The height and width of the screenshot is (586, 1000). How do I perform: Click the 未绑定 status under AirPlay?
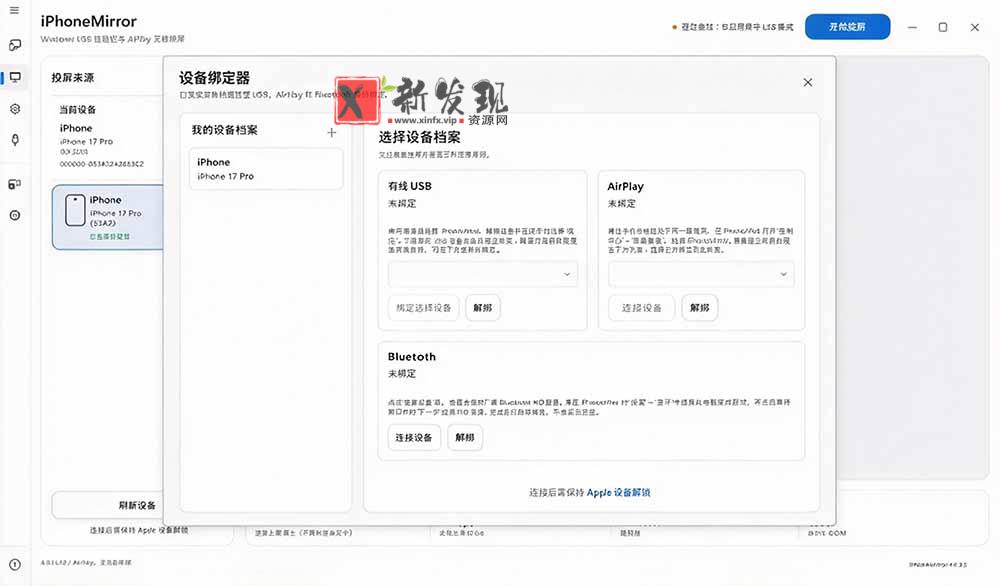coord(622,203)
